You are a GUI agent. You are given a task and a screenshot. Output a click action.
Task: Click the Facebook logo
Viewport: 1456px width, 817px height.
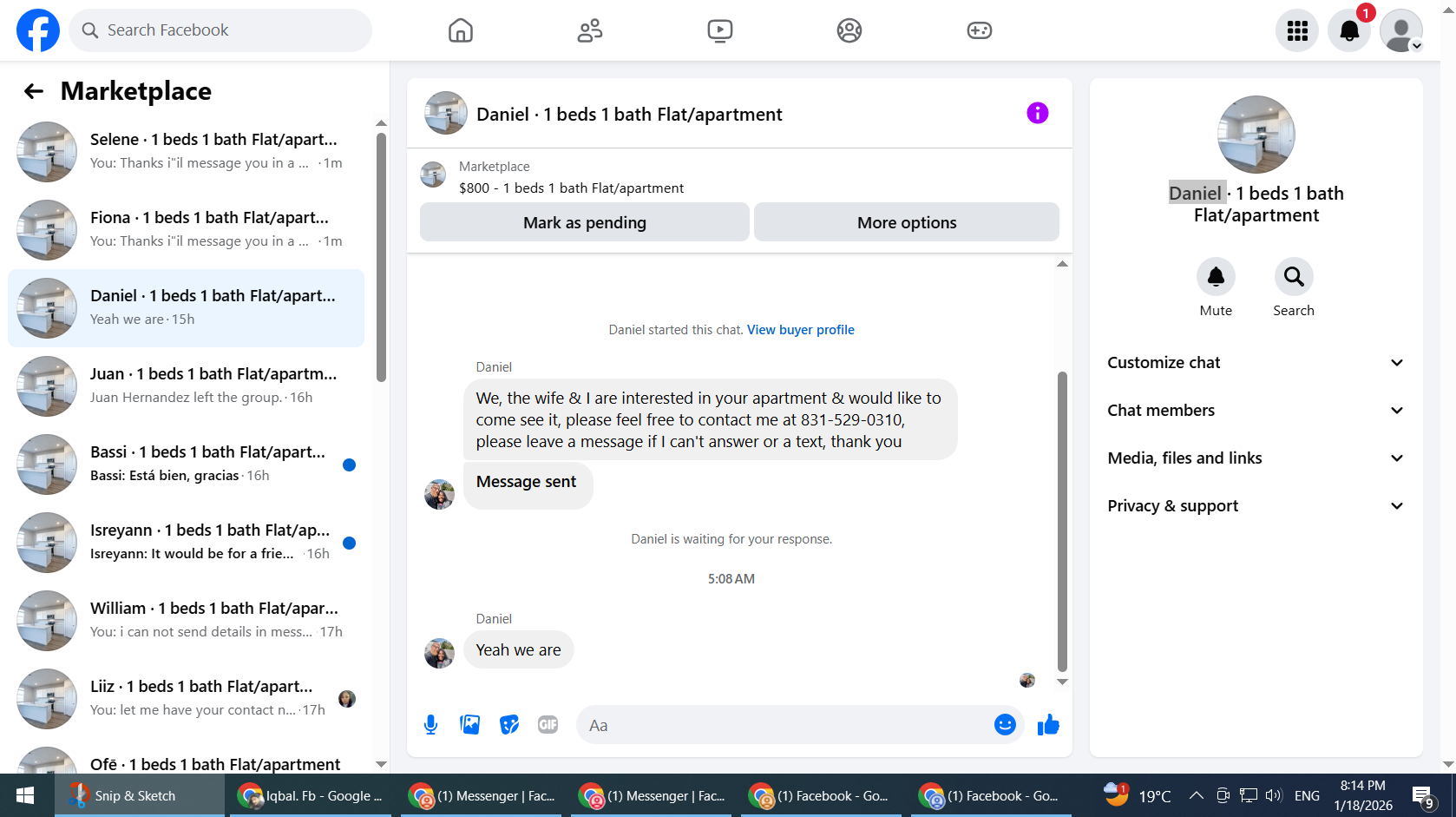coord(38,30)
